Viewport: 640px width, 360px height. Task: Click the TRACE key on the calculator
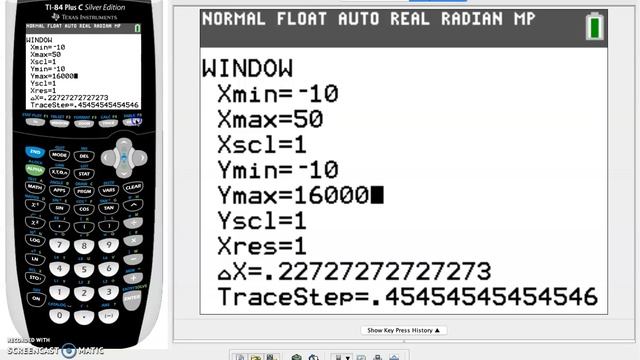point(108,124)
